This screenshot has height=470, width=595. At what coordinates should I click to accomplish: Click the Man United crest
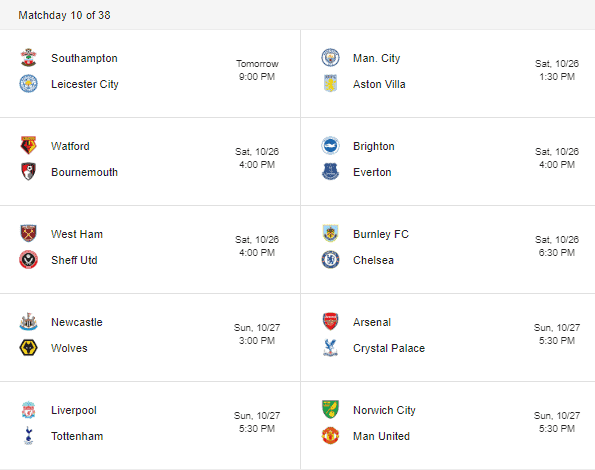coord(330,436)
